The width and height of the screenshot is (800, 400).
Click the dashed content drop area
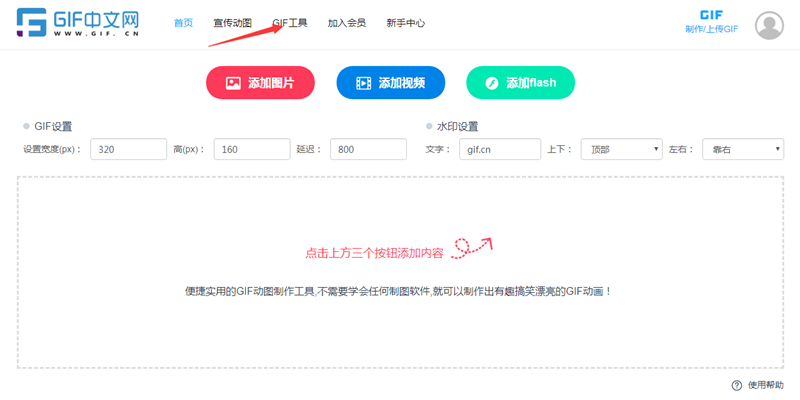click(401, 272)
